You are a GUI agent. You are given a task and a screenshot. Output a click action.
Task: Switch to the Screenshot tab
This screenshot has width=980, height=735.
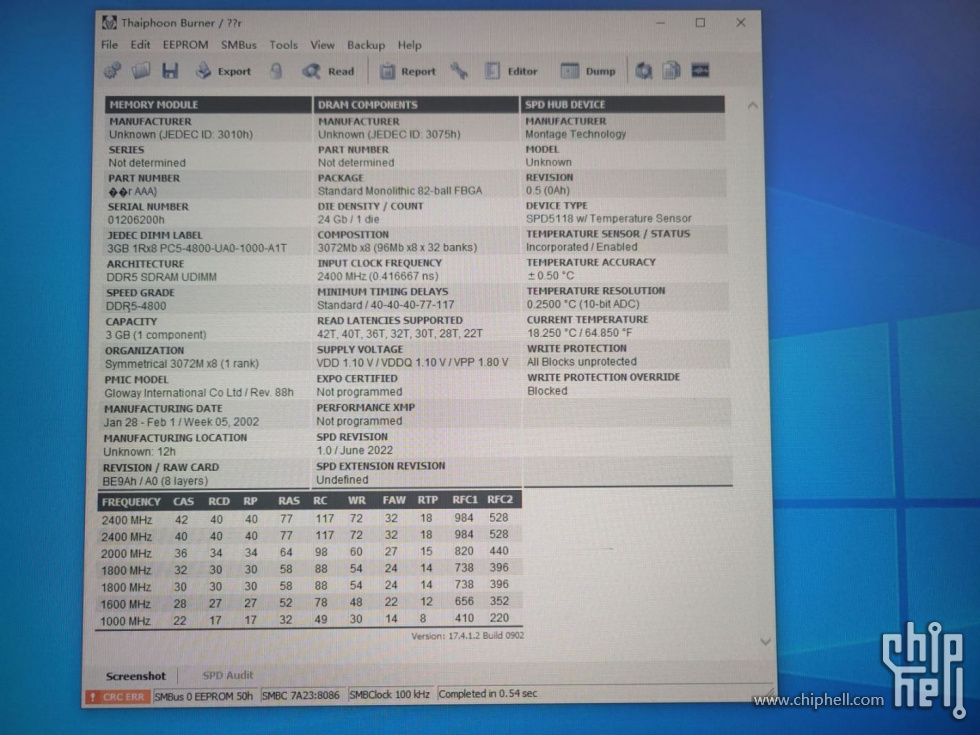(136, 676)
